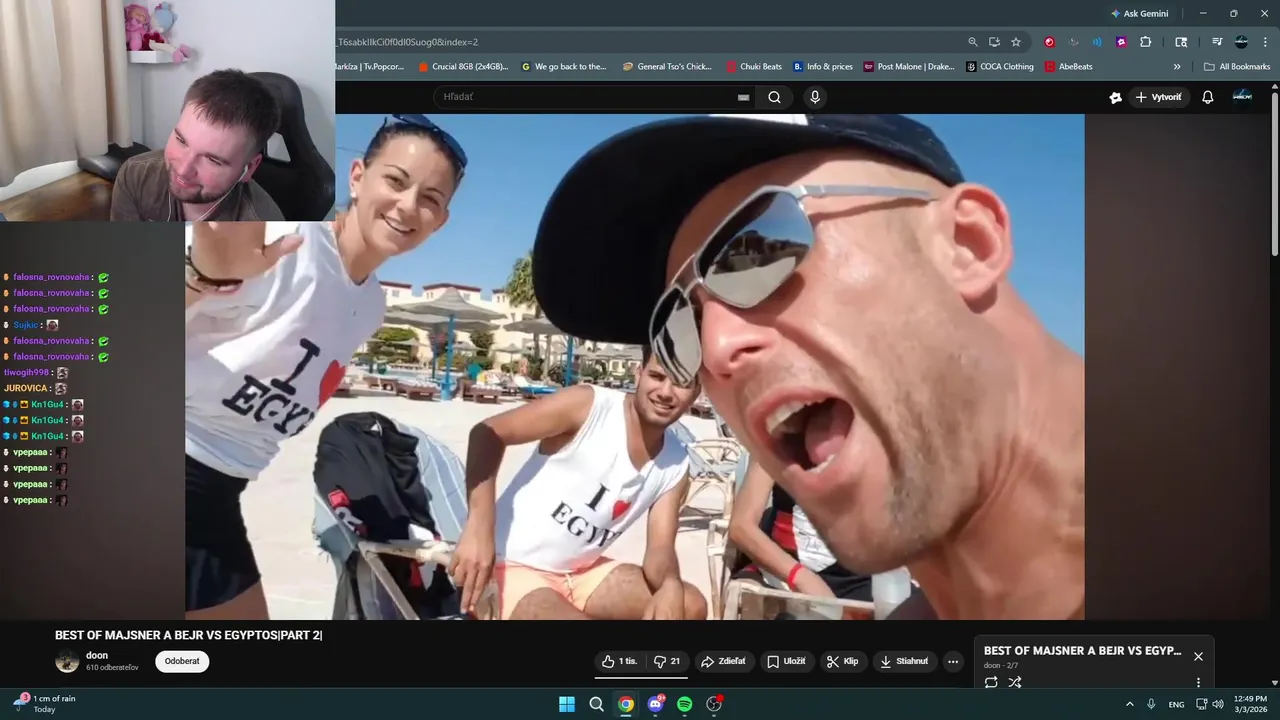The width and height of the screenshot is (1280, 720).
Task: Open the Chuki Beats bookmark
Action: point(754,67)
